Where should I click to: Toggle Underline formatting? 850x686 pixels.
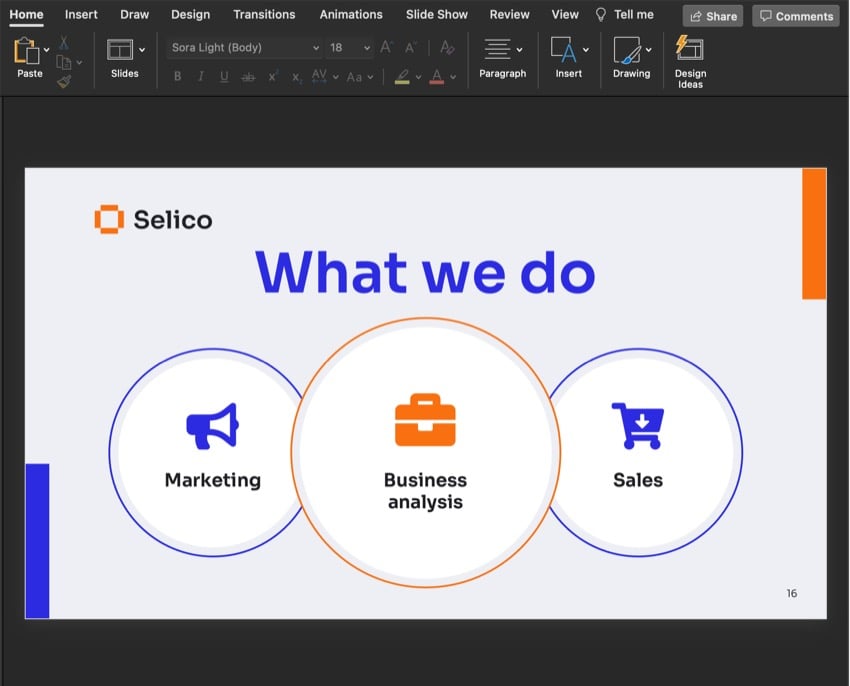224,77
